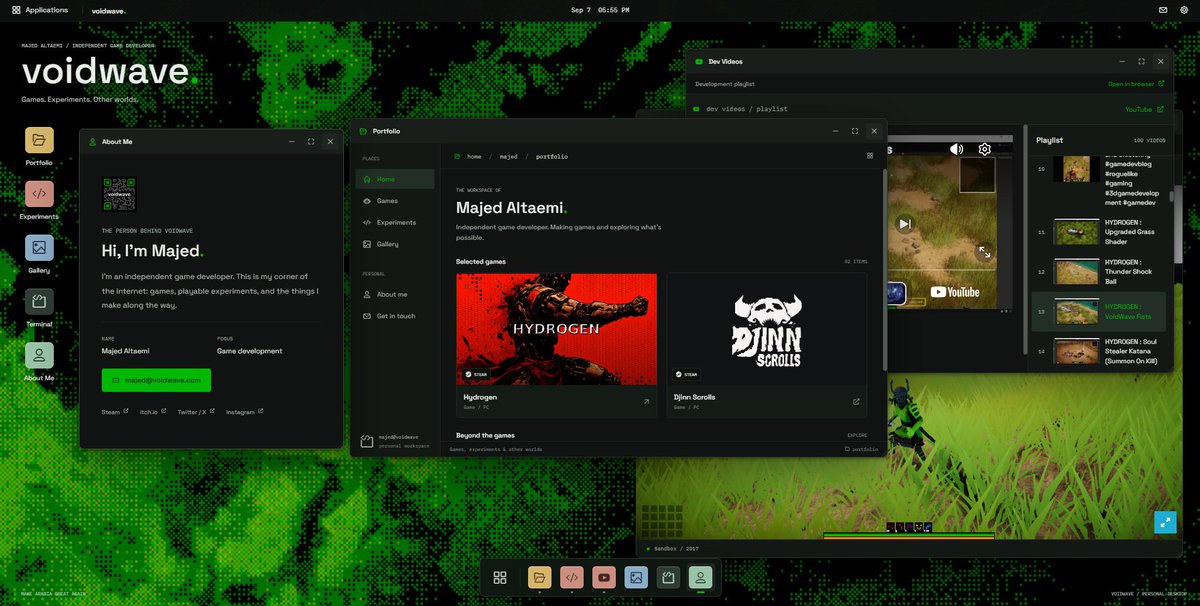
Task: Click the grid view icon in Portfolio window
Action: coord(870,156)
